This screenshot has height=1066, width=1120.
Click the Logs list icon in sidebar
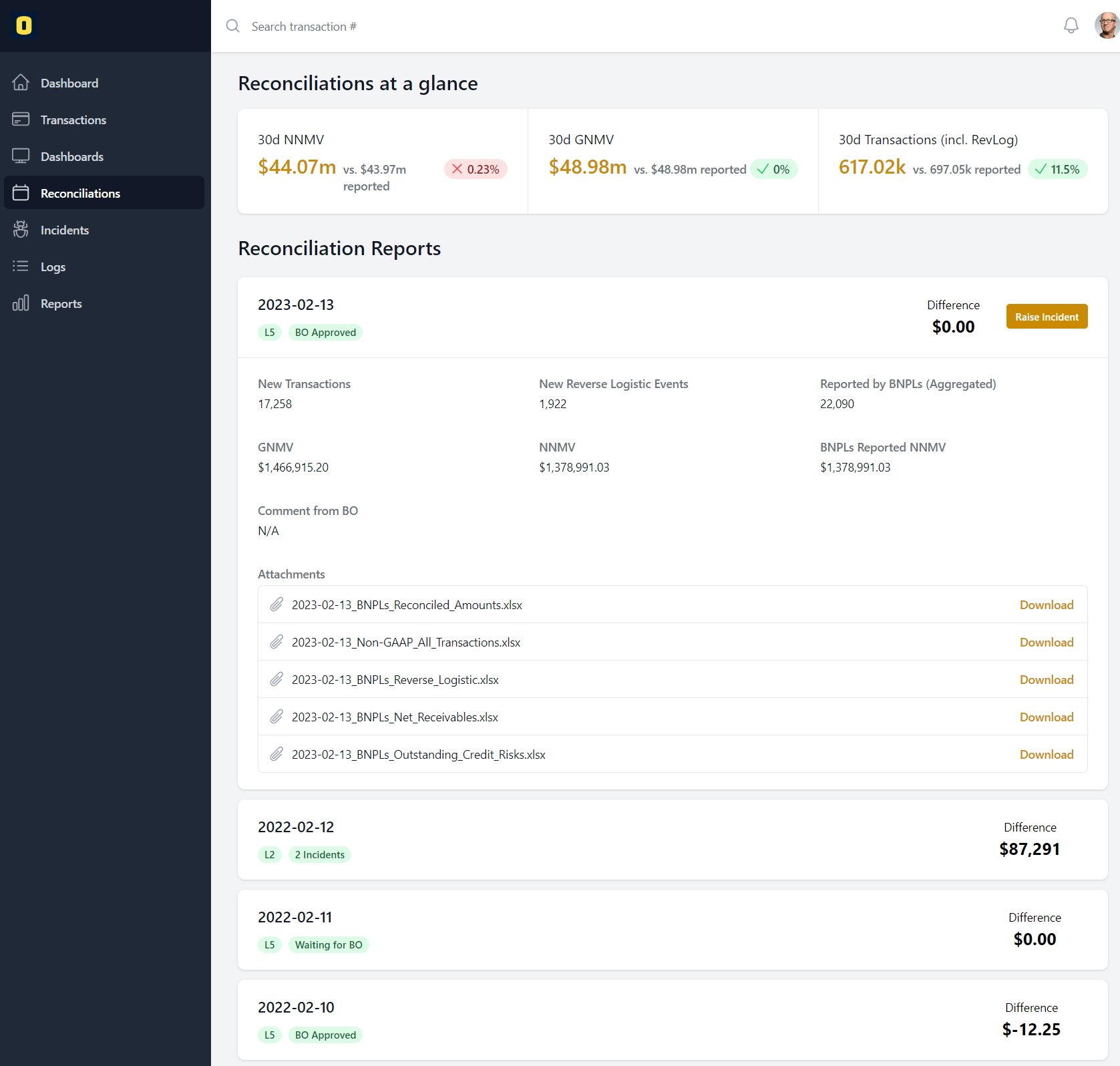[x=21, y=266]
